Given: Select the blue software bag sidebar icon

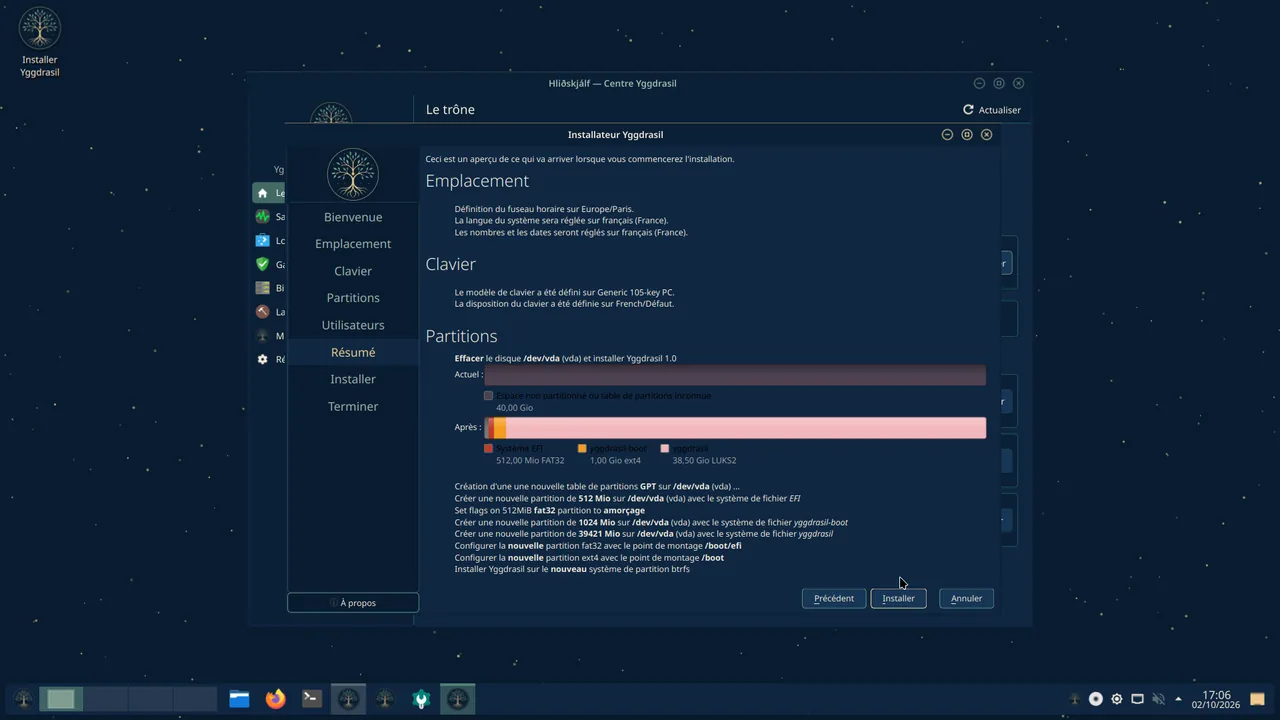Looking at the screenshot, I should click(262, 240).
